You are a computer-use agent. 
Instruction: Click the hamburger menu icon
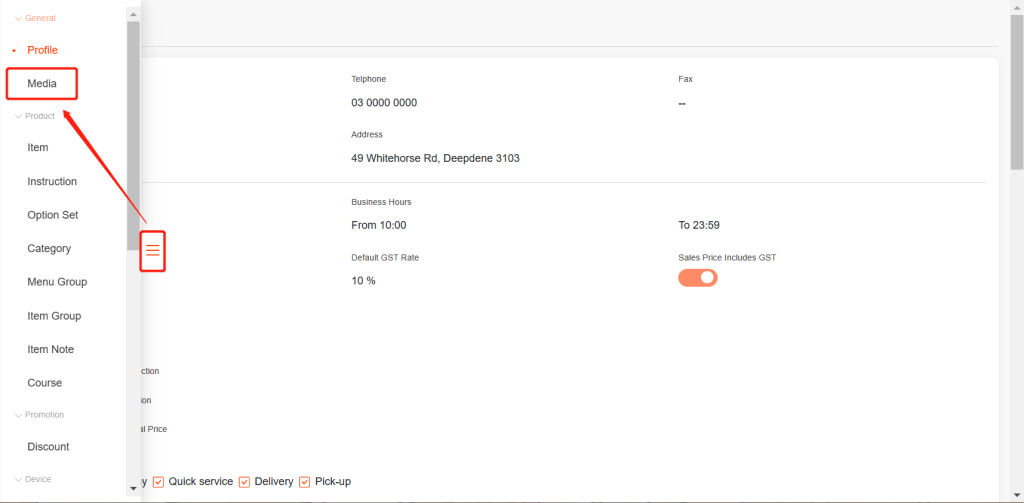pos(153,250)
